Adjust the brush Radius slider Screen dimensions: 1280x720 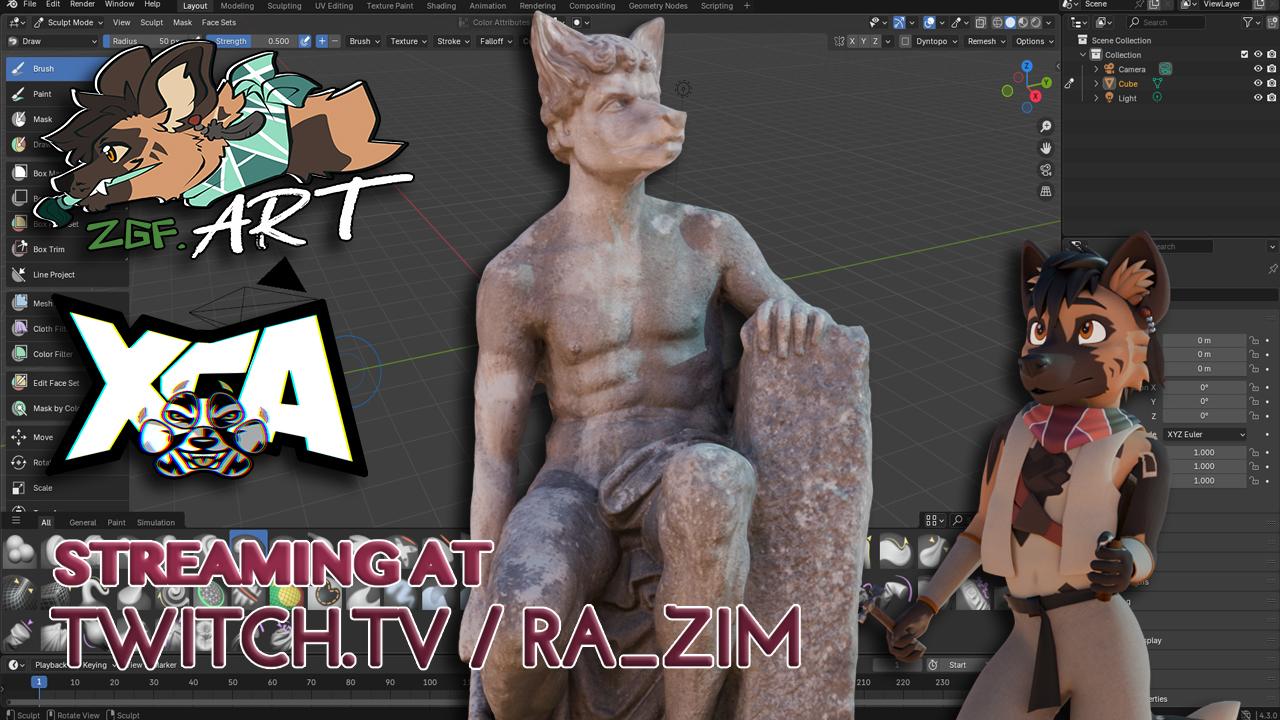pos(145,41)
